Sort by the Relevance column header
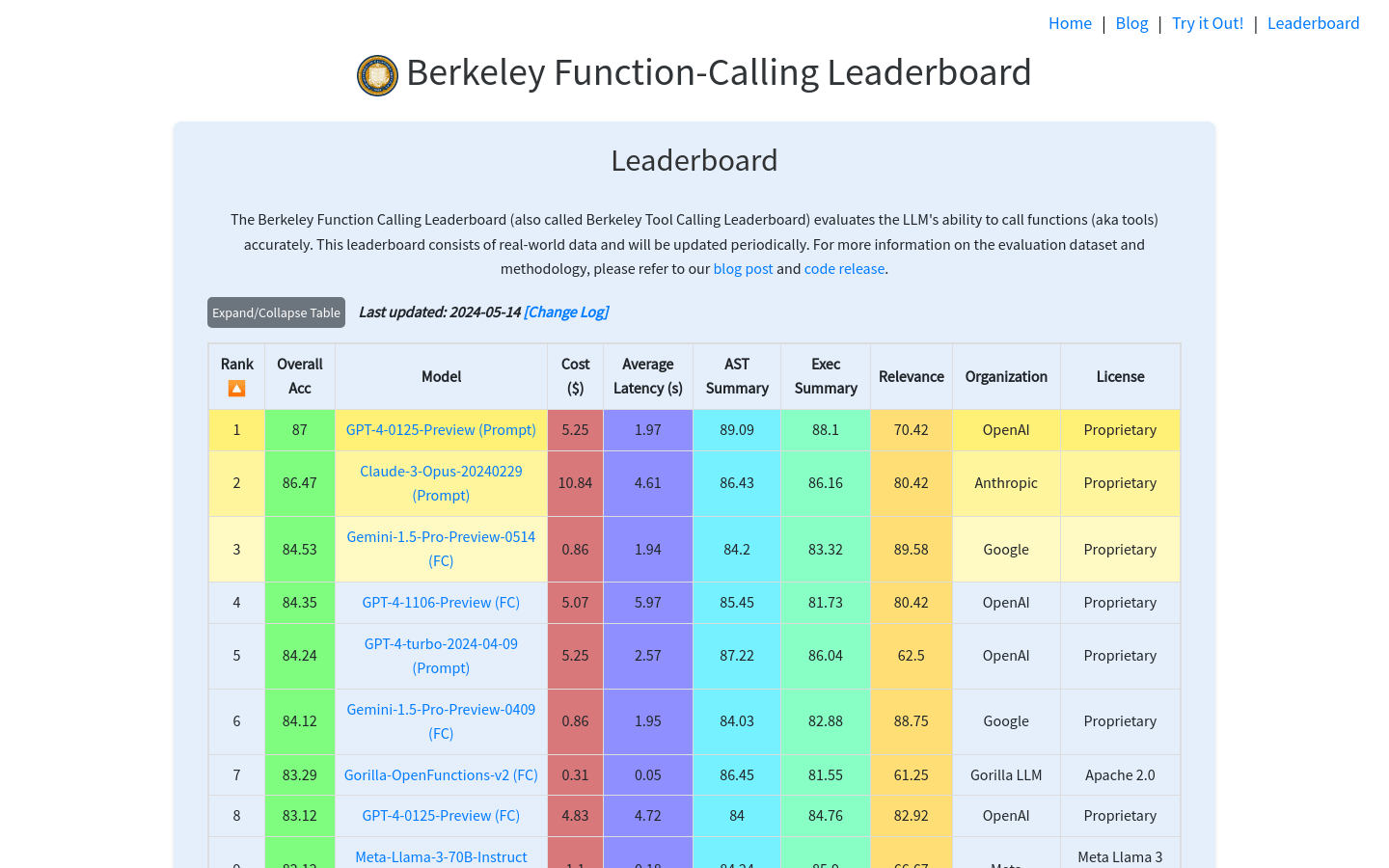The width and height of the screenshot is (1389, 868). pyautogui.click(x=911, y=376)
